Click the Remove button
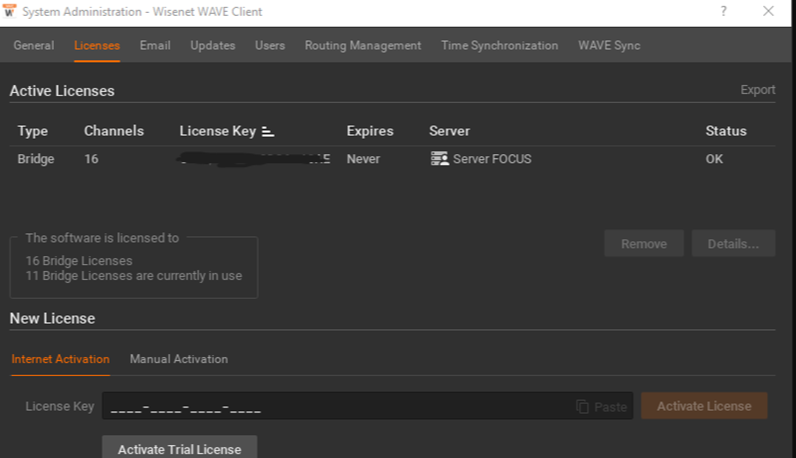The height and width of the screenshot is (458, 796). point(644,244)
